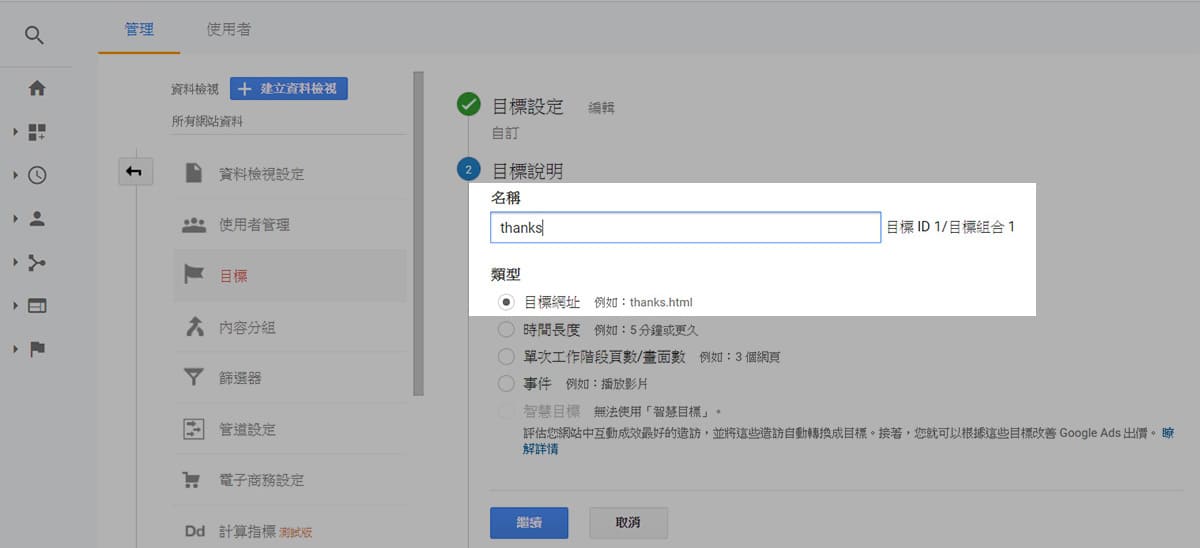Screen dimensions: 1200x548
Task: Go to Home icon in sidebar
Action: (37, 88)
